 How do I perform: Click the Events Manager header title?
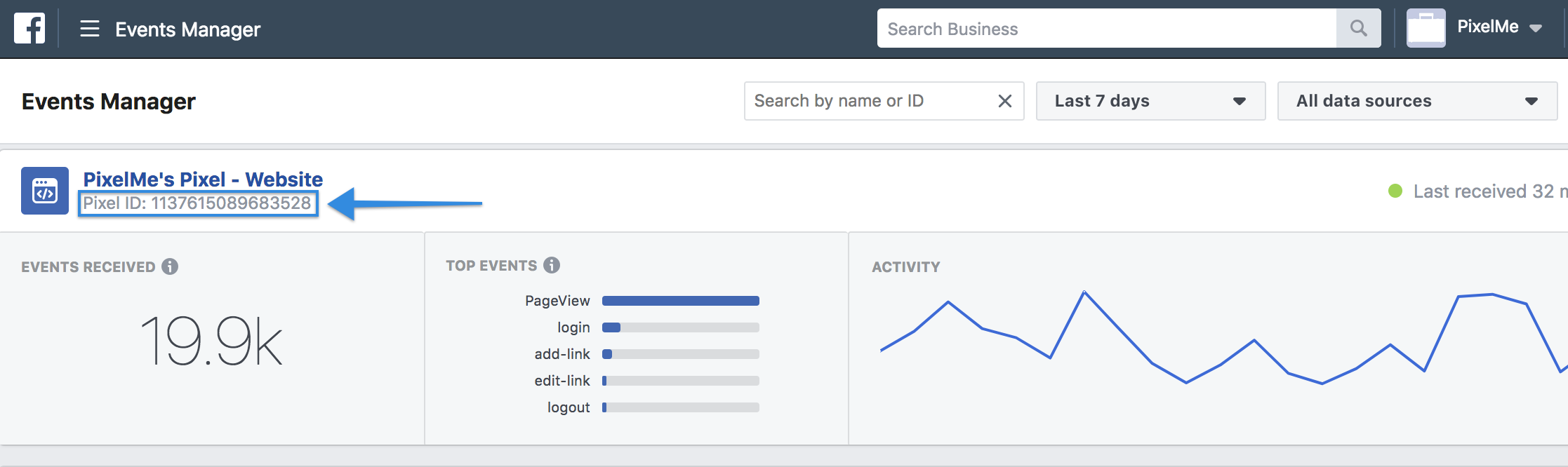coord(187,29)
